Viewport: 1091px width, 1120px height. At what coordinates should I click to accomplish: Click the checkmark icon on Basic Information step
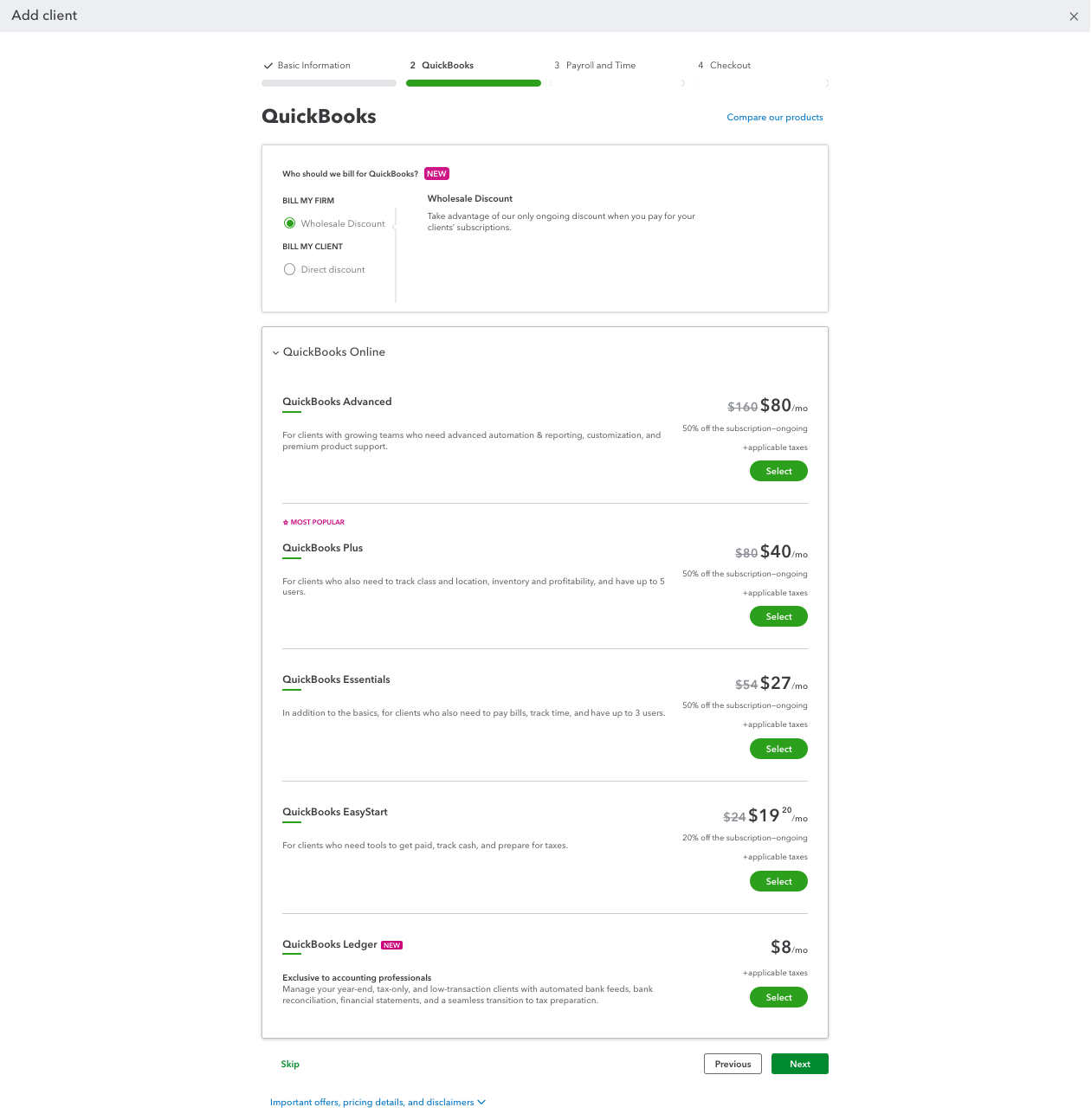coord(268,65)
